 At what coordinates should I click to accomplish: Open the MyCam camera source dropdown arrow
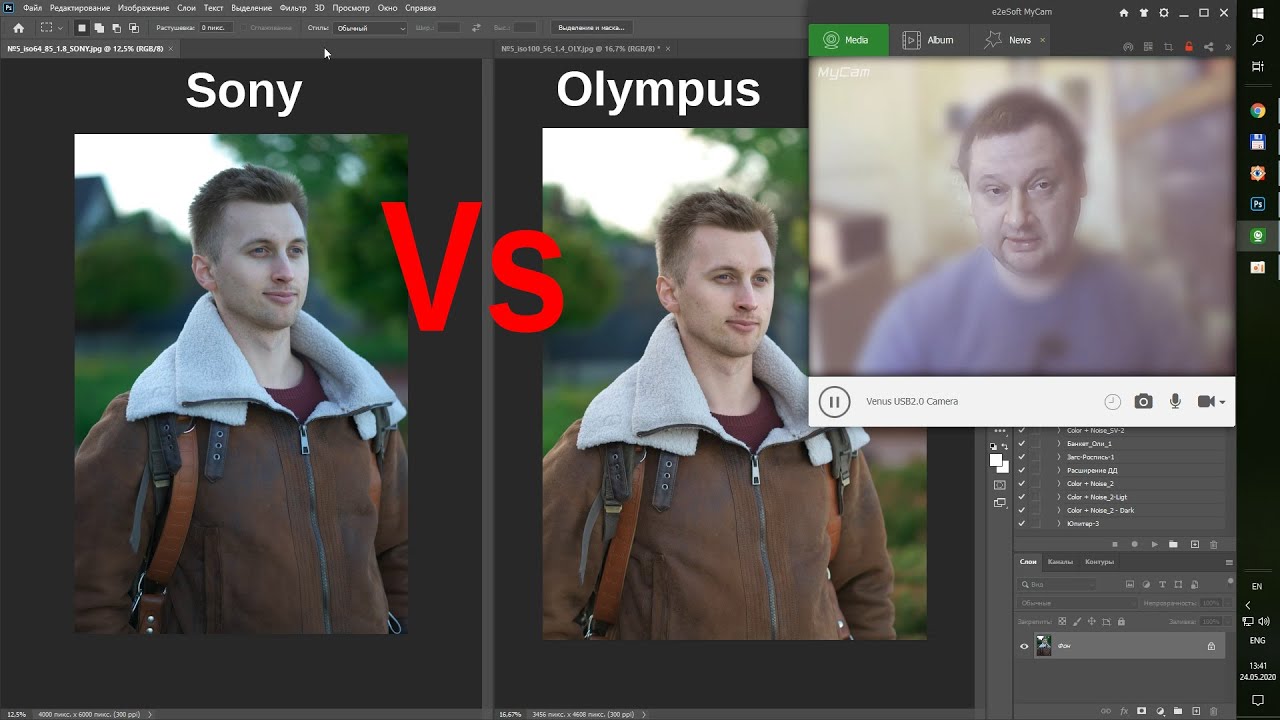pyautogui.click(x=1222, y=402)
